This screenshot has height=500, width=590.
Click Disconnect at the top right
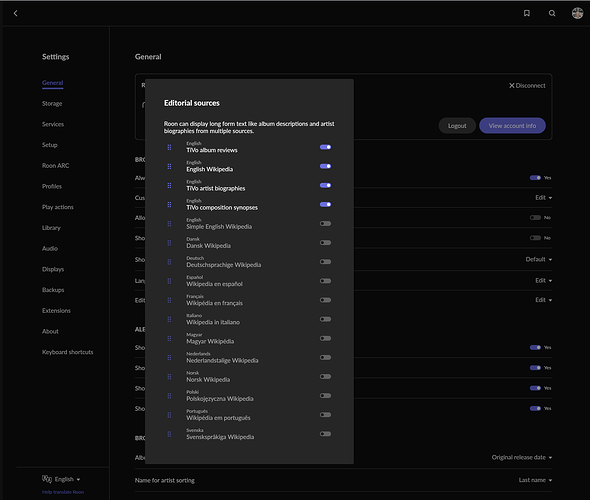527,85
